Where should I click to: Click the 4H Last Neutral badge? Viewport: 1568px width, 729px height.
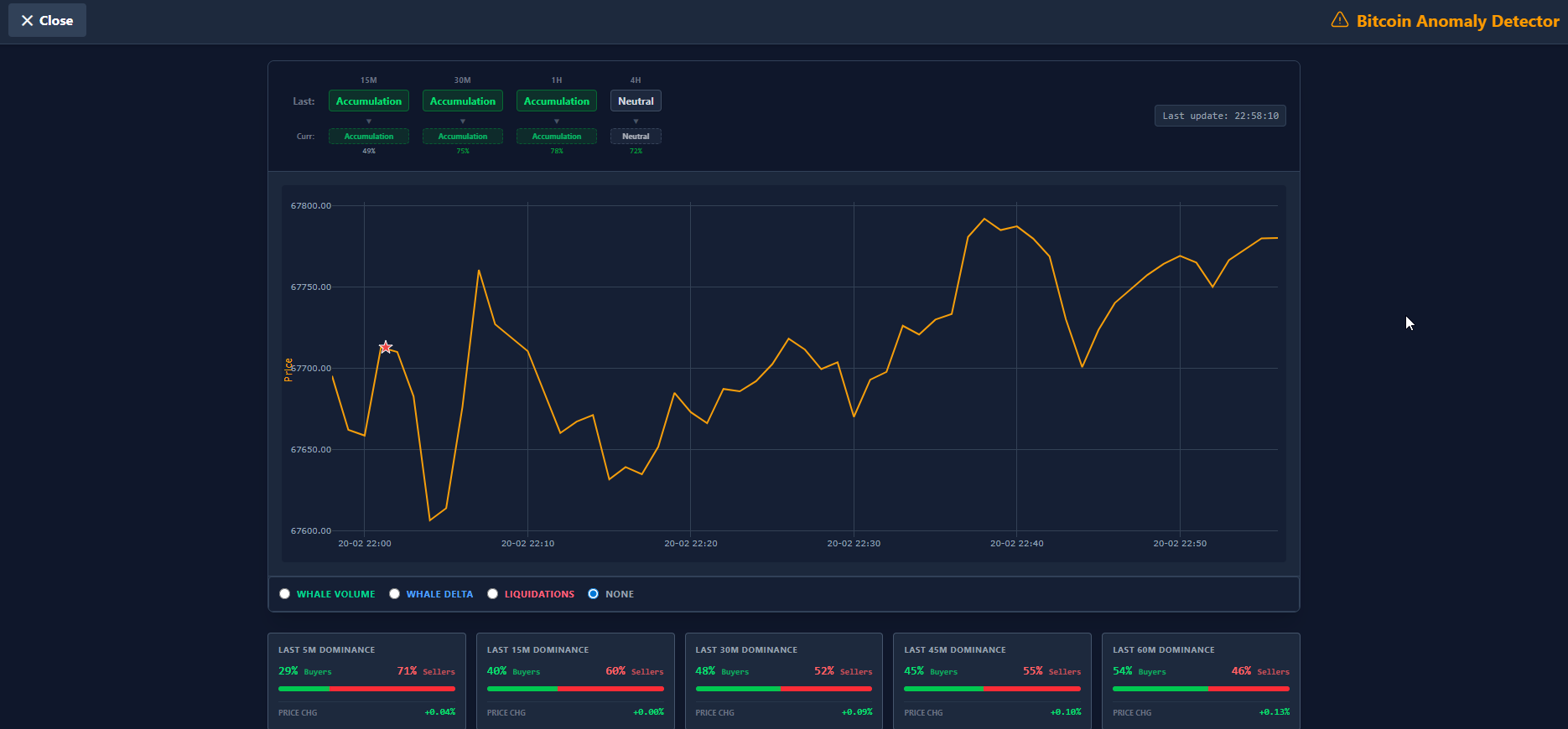pyautogui.click(x=636, y=101)
